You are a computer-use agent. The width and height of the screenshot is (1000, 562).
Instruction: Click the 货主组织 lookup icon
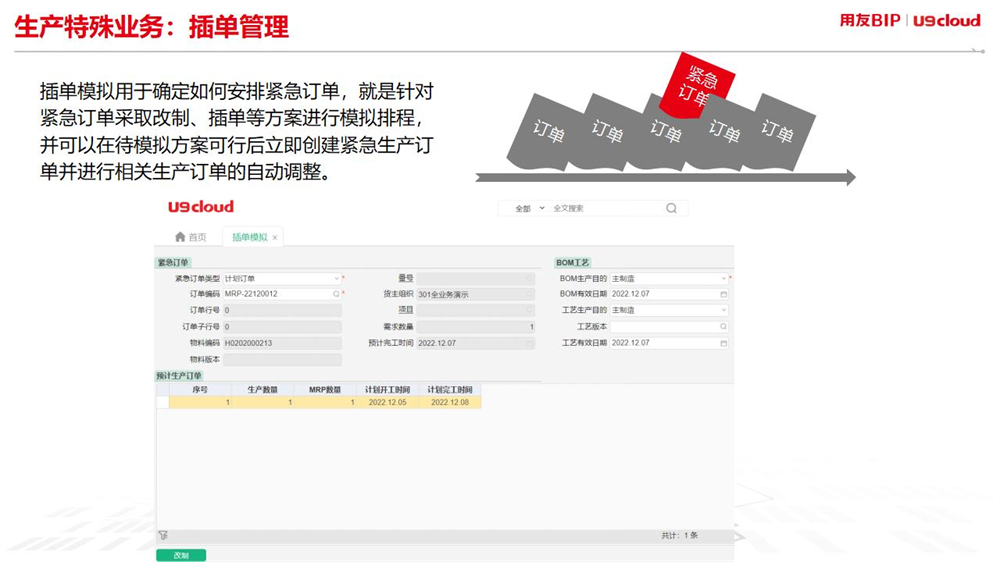(530, 294)
